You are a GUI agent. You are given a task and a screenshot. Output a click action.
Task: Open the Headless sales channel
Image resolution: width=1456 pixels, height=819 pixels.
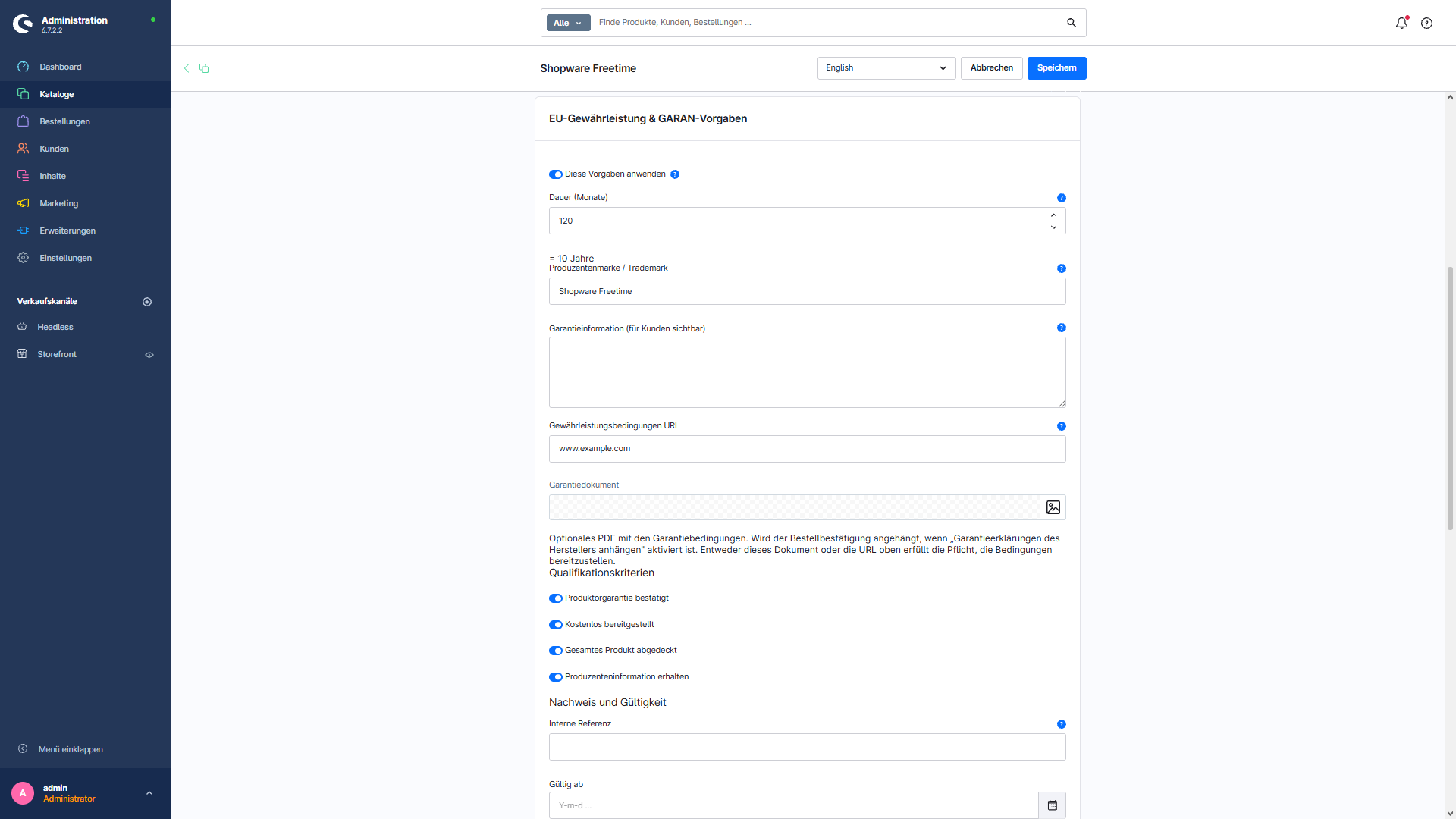[85, 327]
